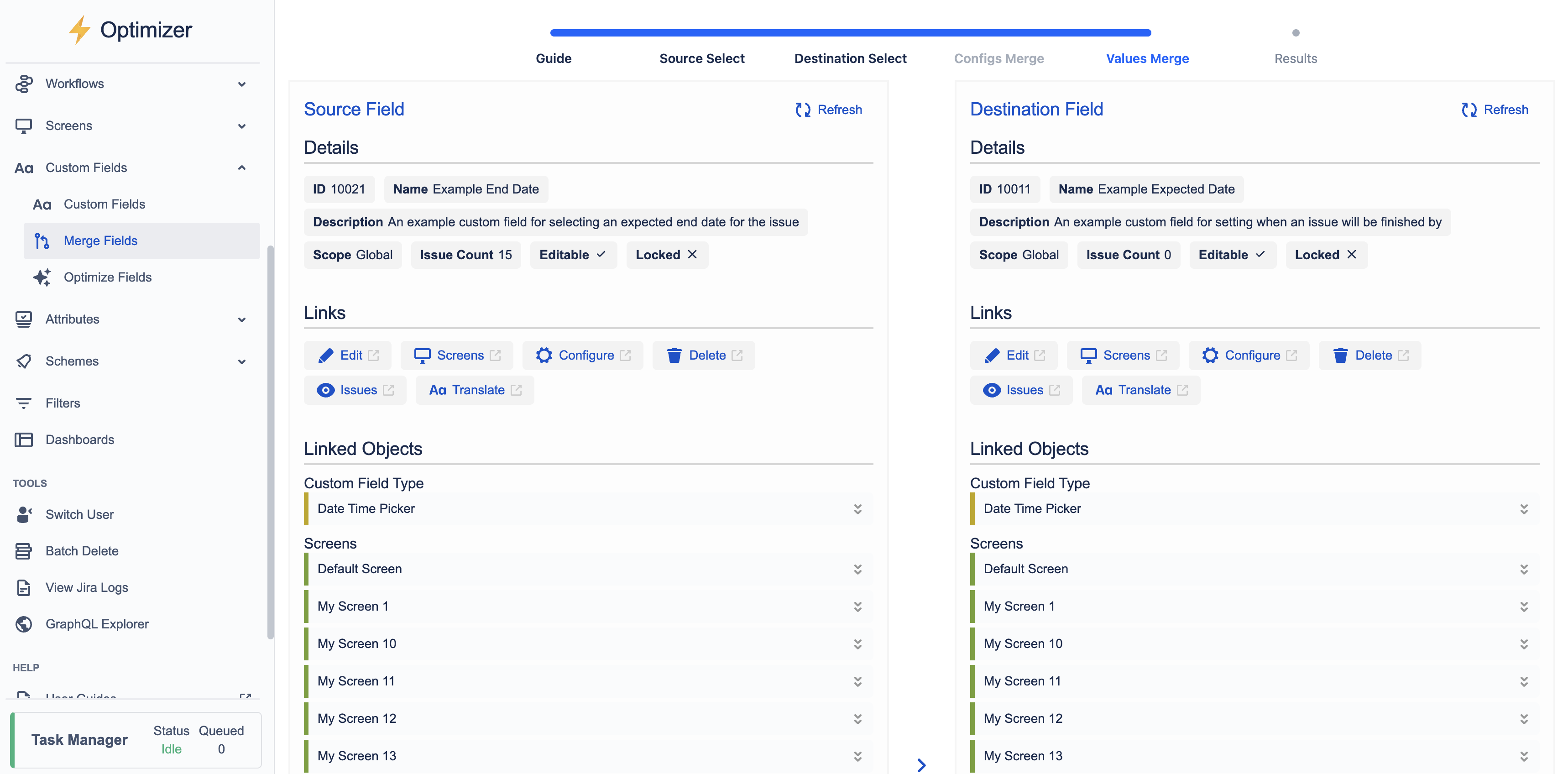Open the source Translate link
This screenshot has width=1568, height=774.
475,390
